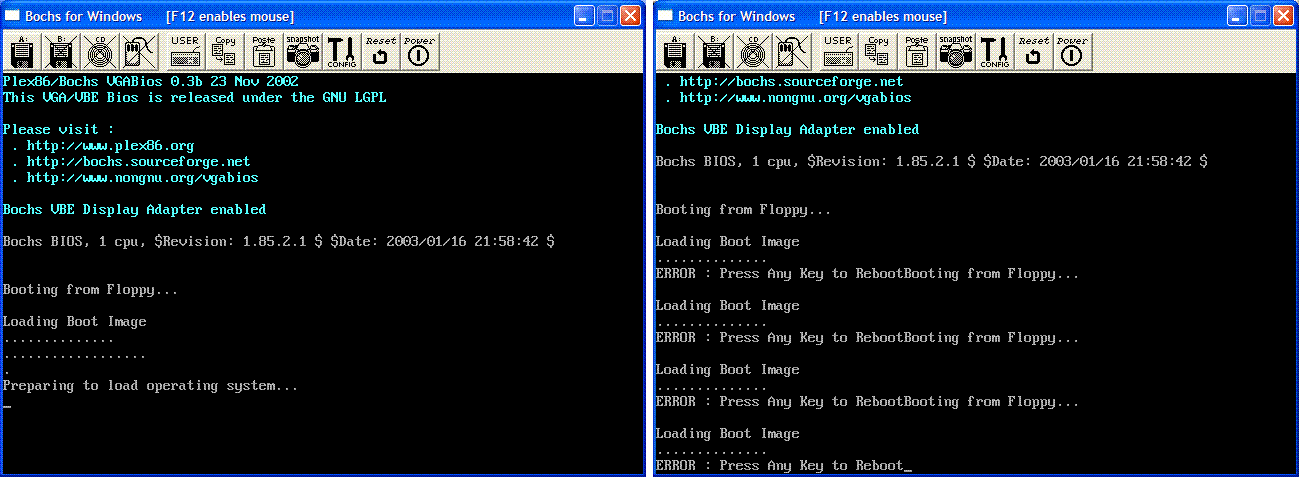This screenshot has width=1302, height=481.
Task: Click 'http://www.plex86.org' text in left console
Action: click(x=110, y=146)
